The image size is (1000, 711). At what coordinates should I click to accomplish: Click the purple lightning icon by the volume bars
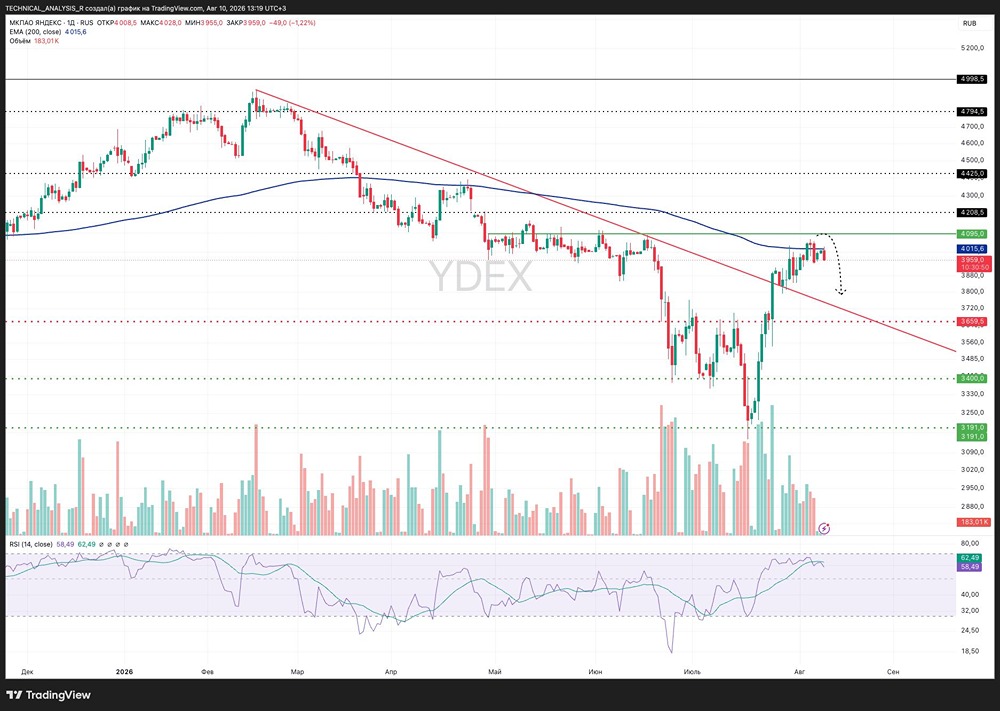(x=824, y=528)
